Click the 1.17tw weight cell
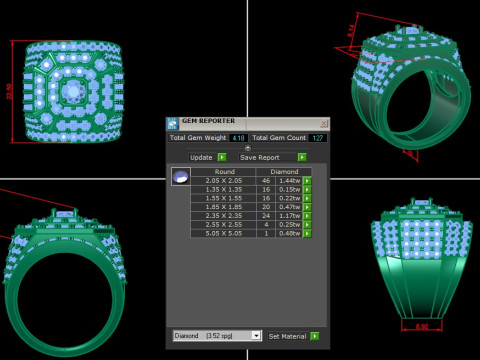This screenshot has height=360, width=480. coord(289,216)
